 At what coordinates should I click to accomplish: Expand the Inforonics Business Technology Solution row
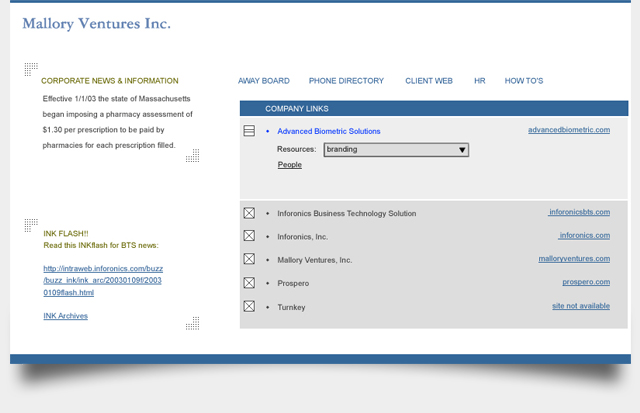[x=249, y=213]
